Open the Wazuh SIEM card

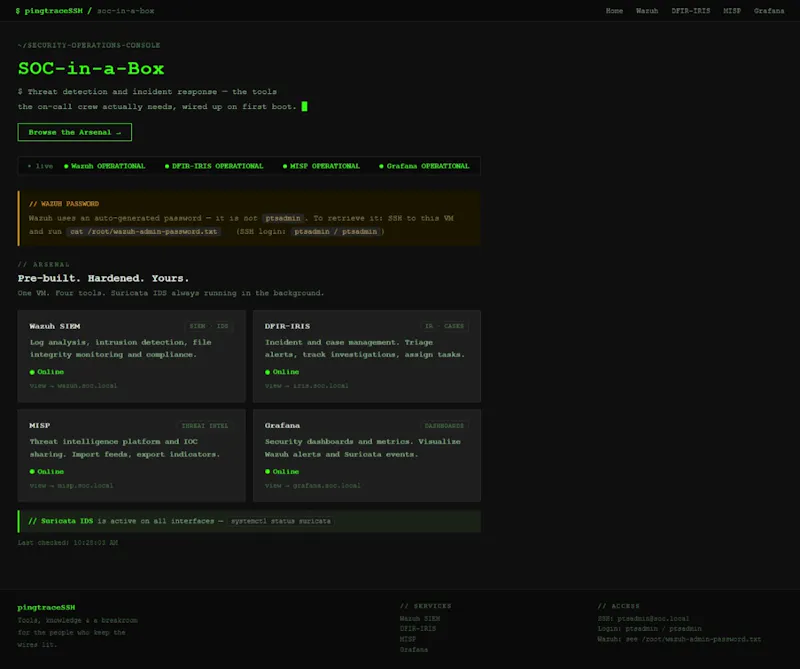click(x=132, y=356)
